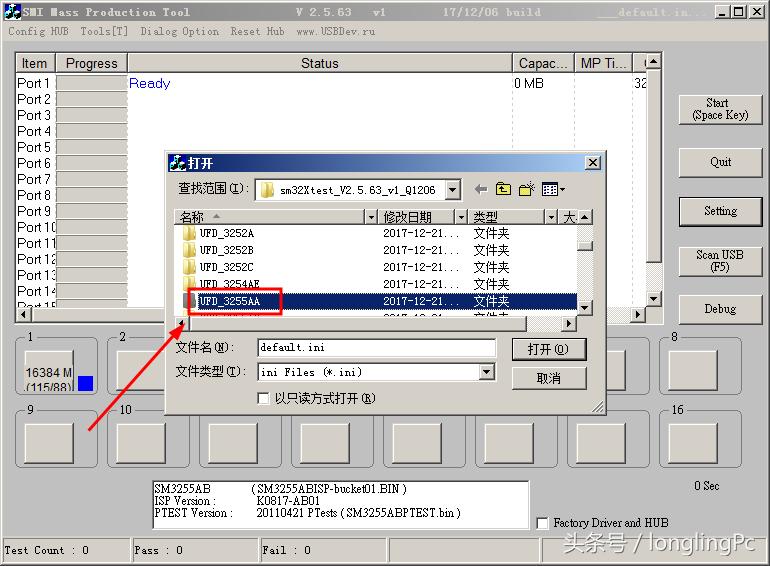Click the Start (Space Key) button
This screenshot has width=770, height=566.
tap(720, 109)
